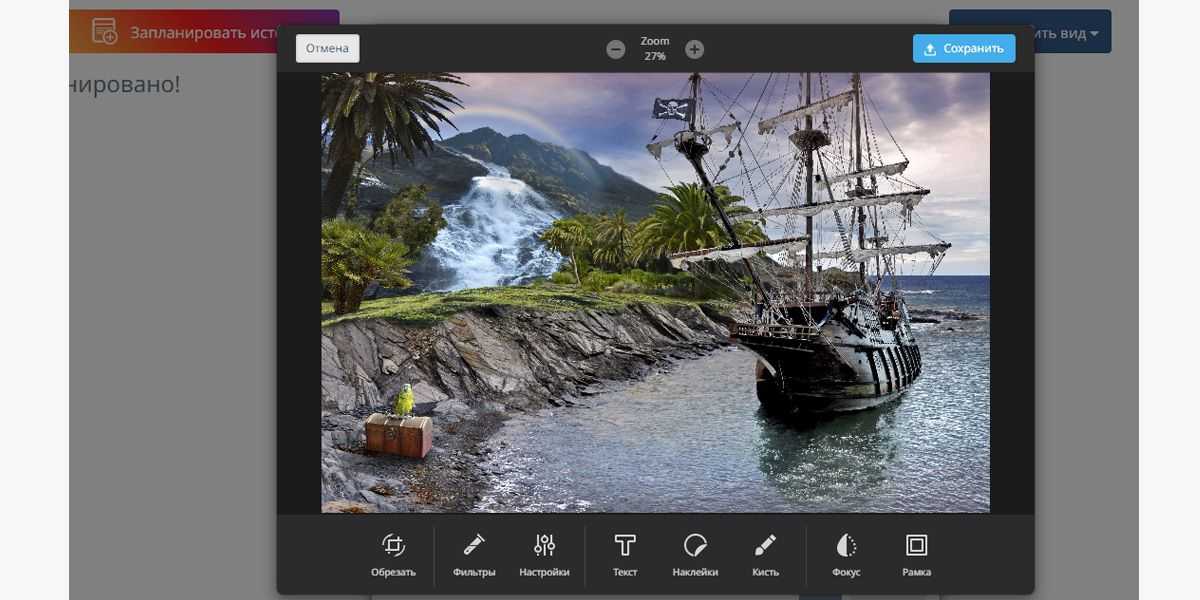
Task: Click the treasure chest in the picture
Action: (x=398, y=435)
